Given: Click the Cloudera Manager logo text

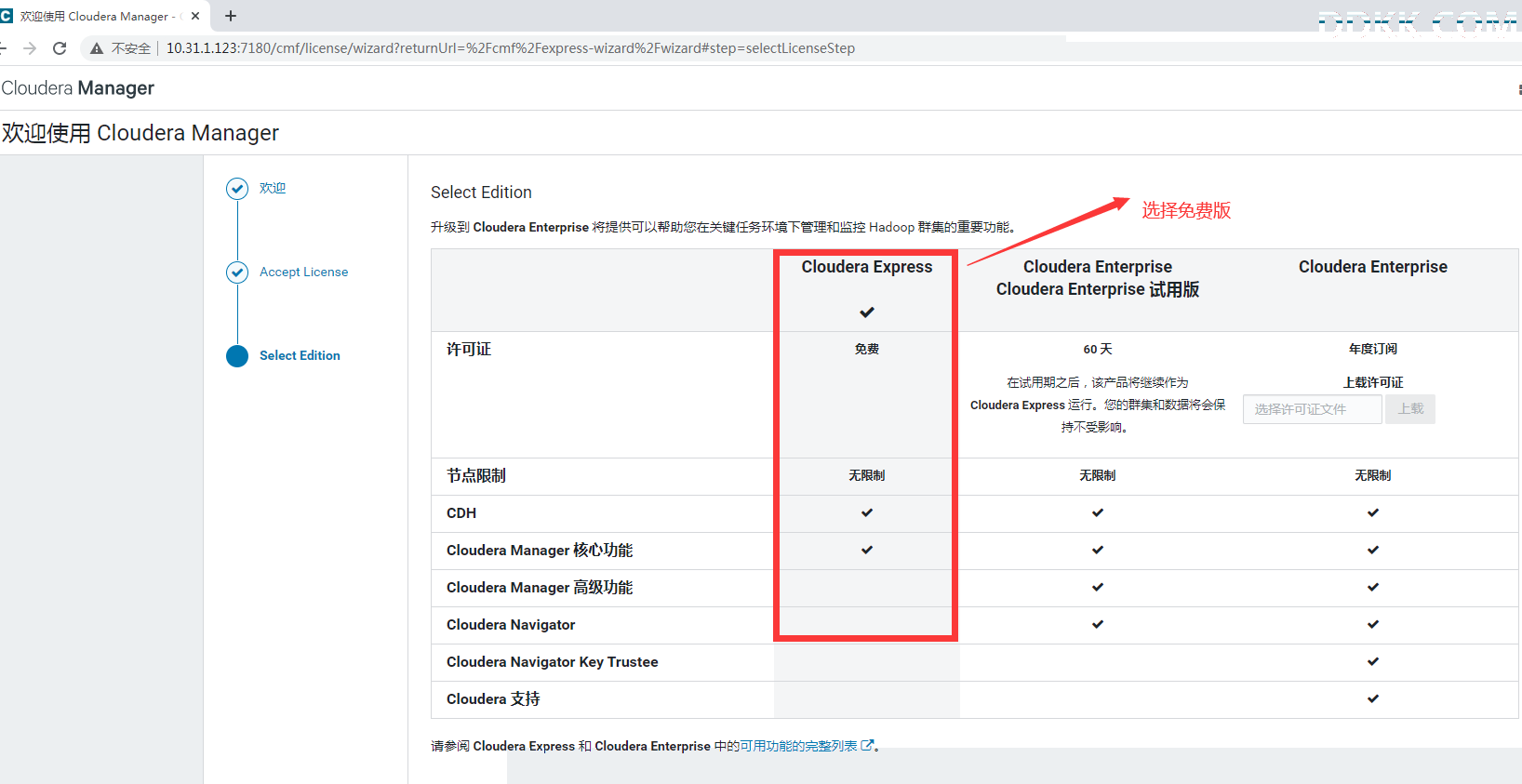Looking at the screenshot, I should click(77, 88).
